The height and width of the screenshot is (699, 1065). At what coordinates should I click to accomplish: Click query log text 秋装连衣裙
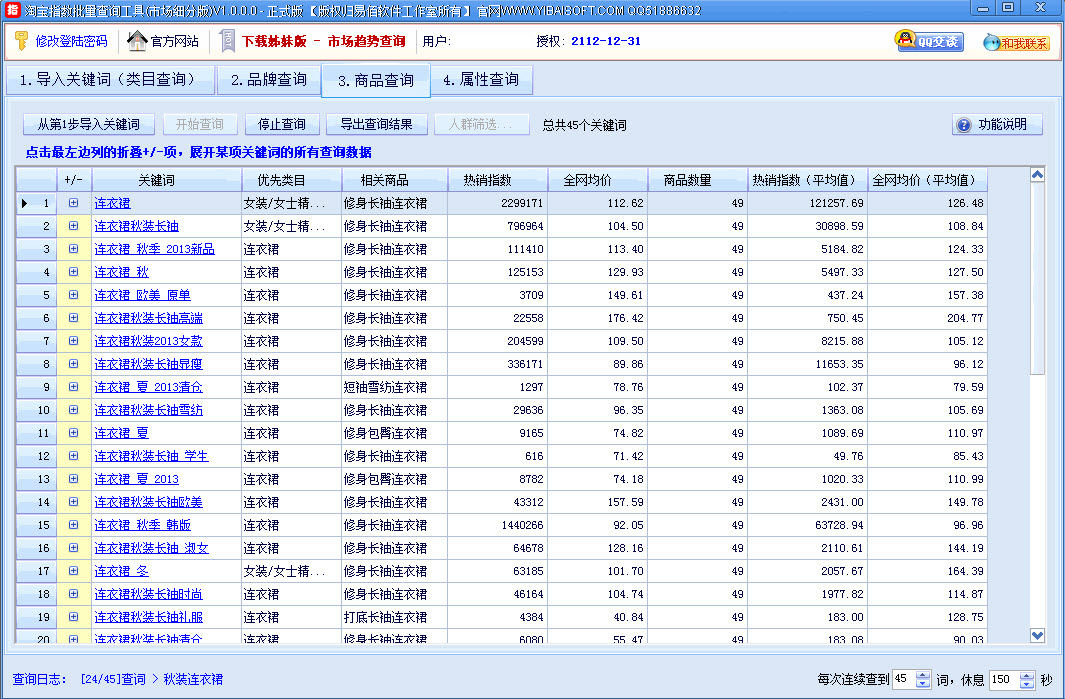tap(193, 679)
